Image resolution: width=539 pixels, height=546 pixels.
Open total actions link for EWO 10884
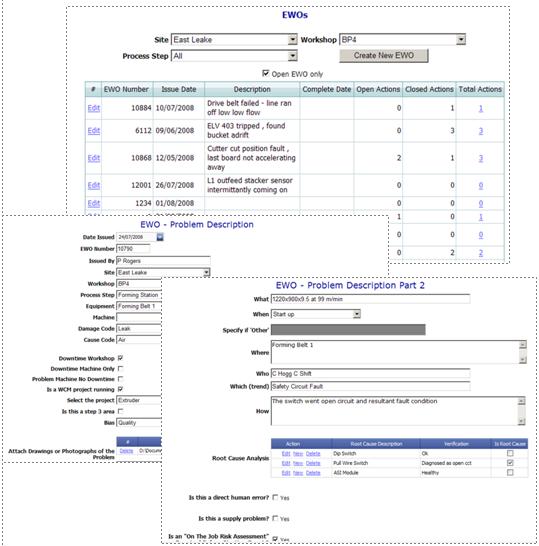[x=481, y=108]
